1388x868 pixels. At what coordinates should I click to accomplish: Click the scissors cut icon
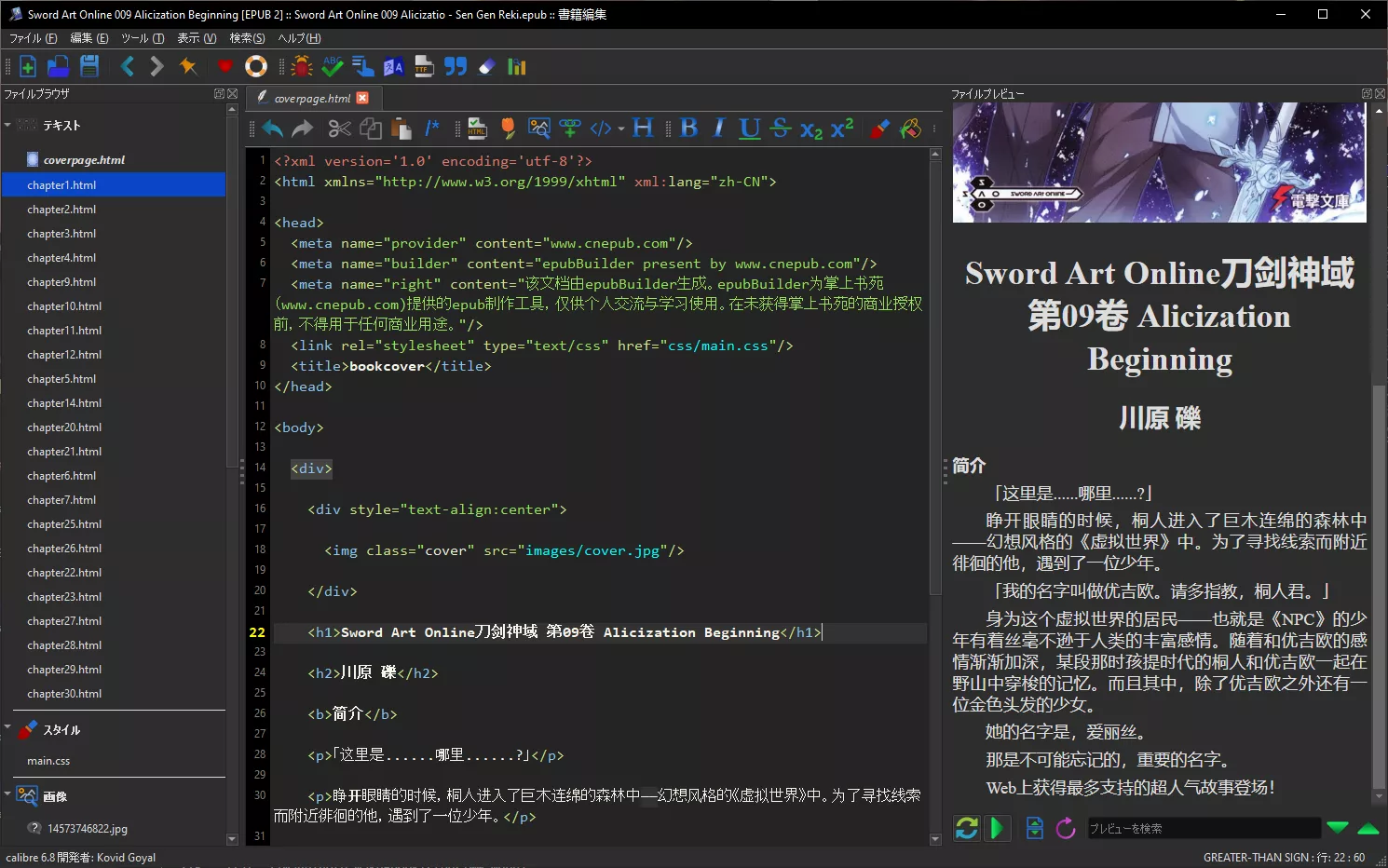click(x=339, y=129)
